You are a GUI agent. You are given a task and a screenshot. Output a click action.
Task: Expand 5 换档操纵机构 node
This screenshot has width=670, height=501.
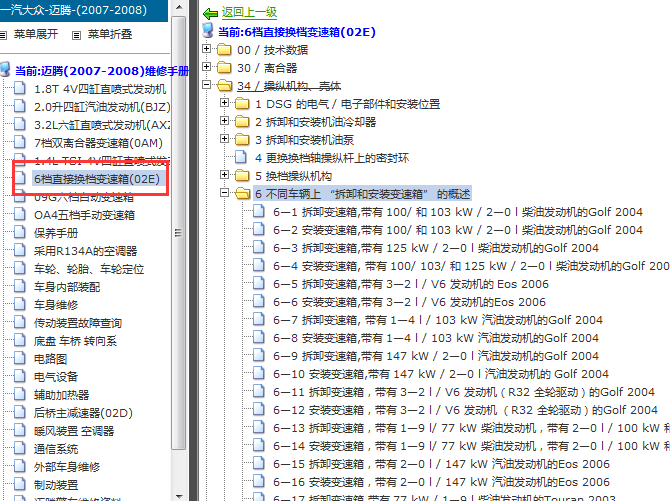[x=224, y=174]
